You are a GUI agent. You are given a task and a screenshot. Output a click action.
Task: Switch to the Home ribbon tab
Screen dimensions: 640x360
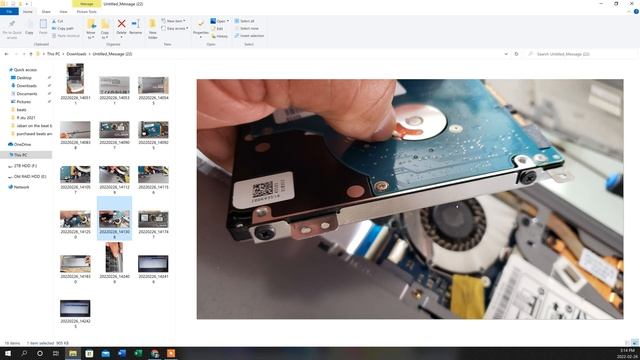coord(28,12)
